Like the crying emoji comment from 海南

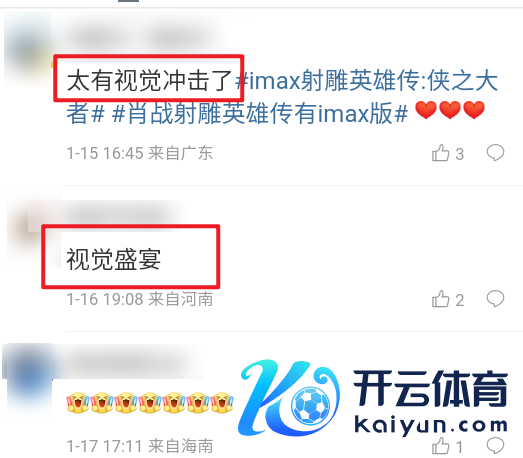(x=448, y=446)
